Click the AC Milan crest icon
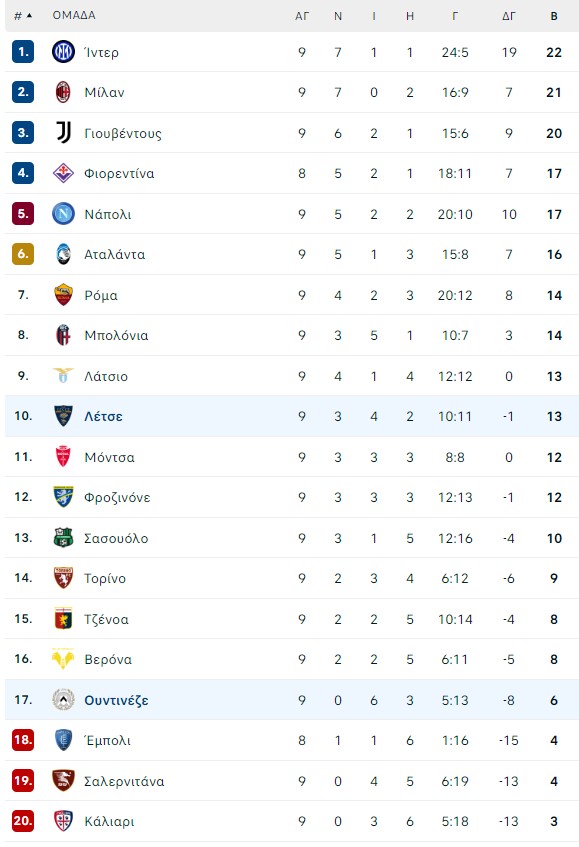 click(63, 92)
